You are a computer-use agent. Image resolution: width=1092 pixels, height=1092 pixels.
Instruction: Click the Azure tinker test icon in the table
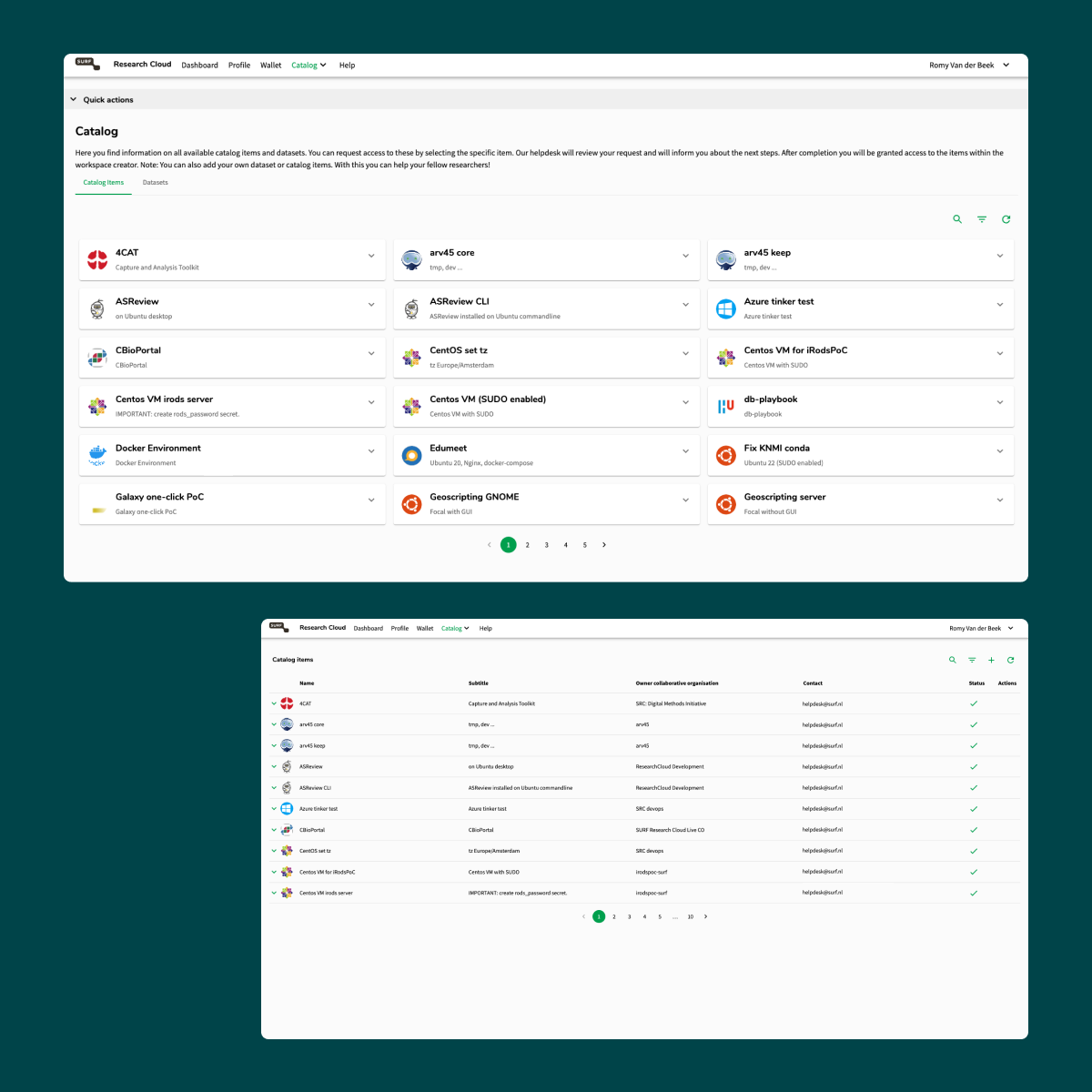(287, 808)
